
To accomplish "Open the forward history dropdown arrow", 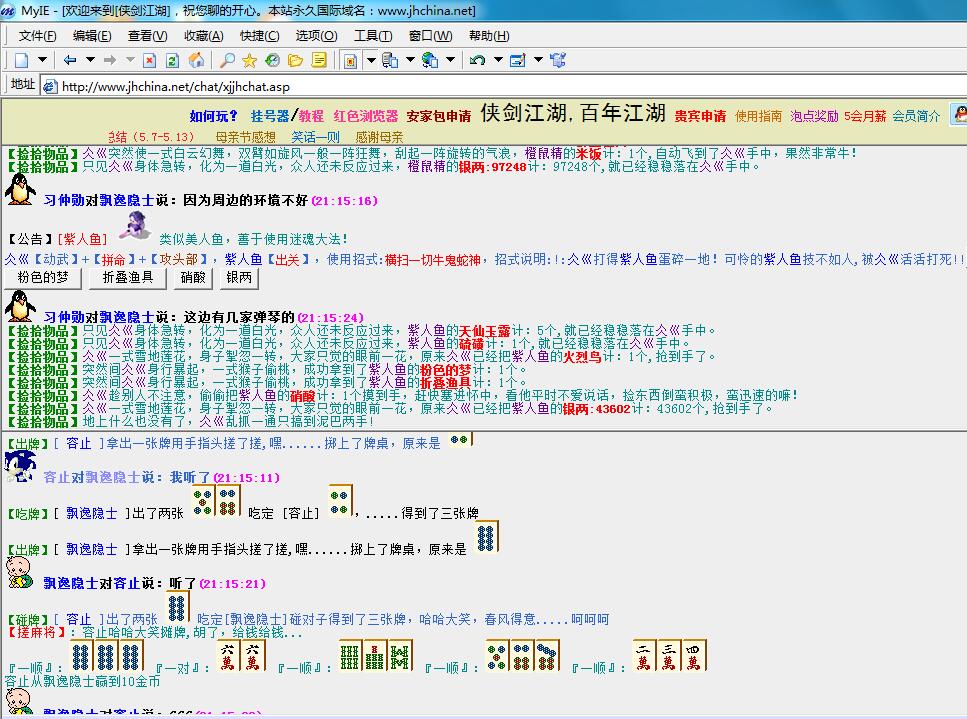I will click(130, 60).
